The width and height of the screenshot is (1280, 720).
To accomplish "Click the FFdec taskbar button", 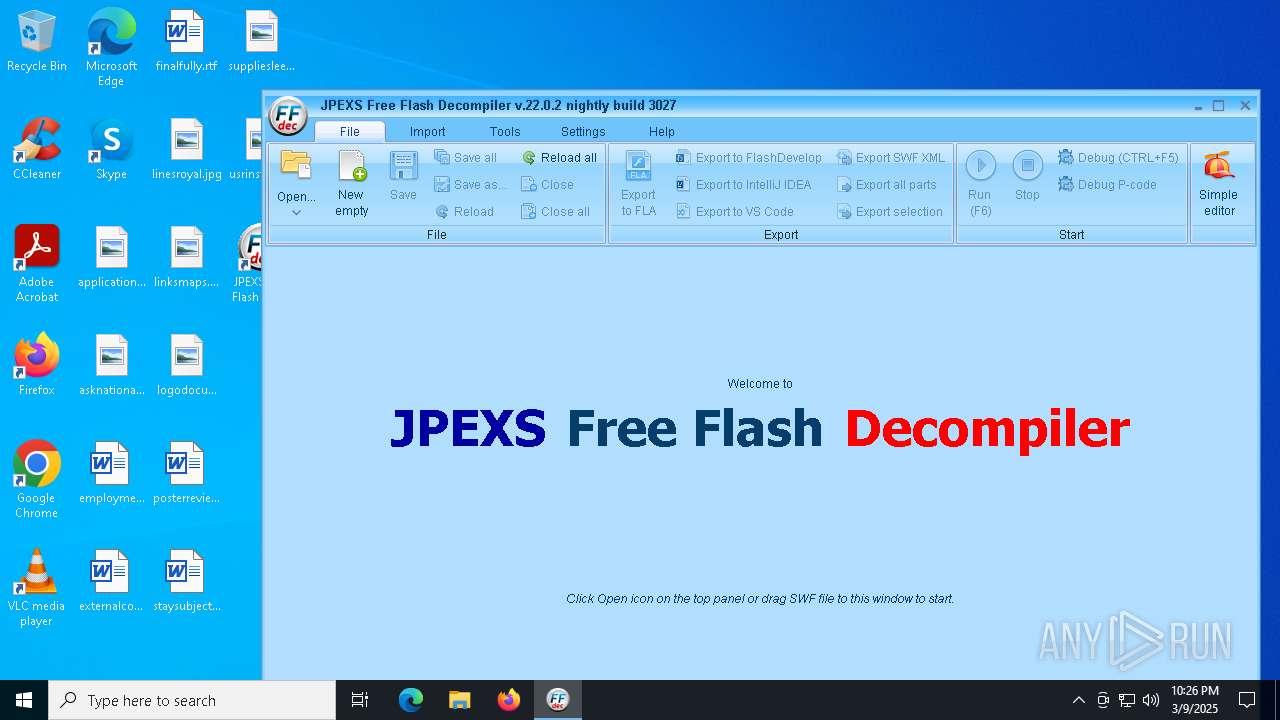I will (558, 700).
